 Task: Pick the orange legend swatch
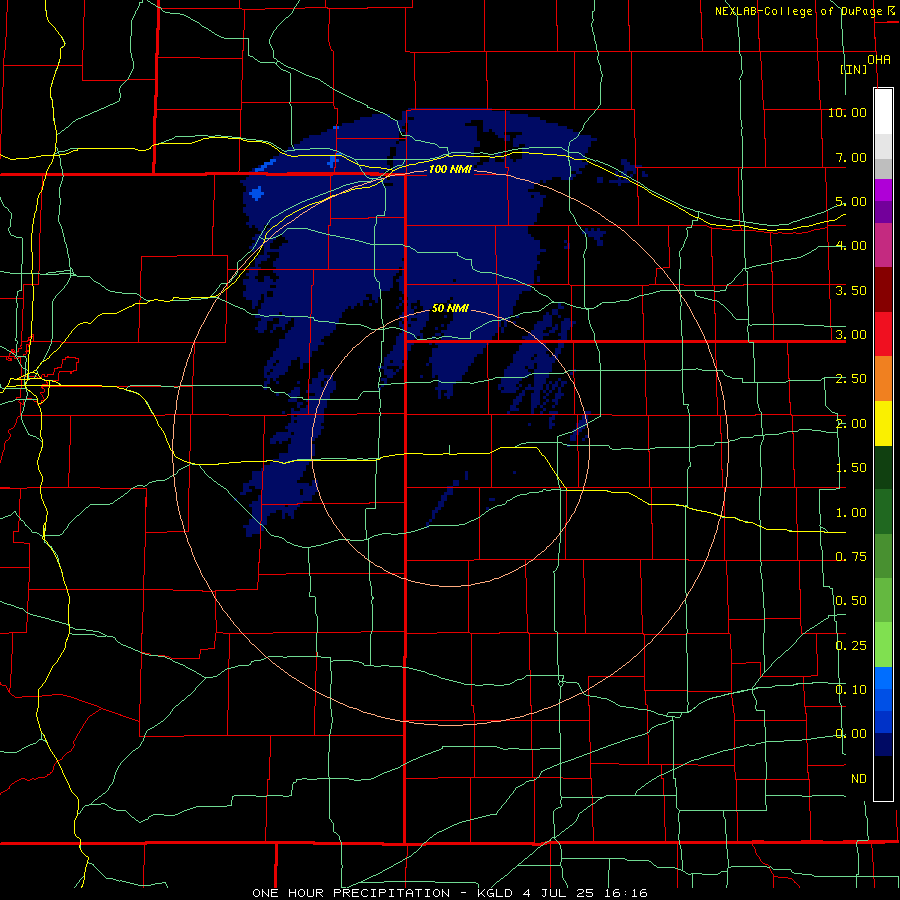(x=883, y=379)
